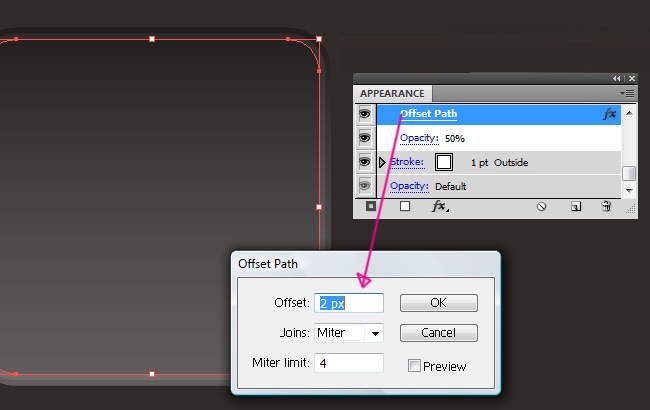This screenshot has width=650, height=410.
Task: Add New Stroke icon in panel footer
Action: click(371, 206)
